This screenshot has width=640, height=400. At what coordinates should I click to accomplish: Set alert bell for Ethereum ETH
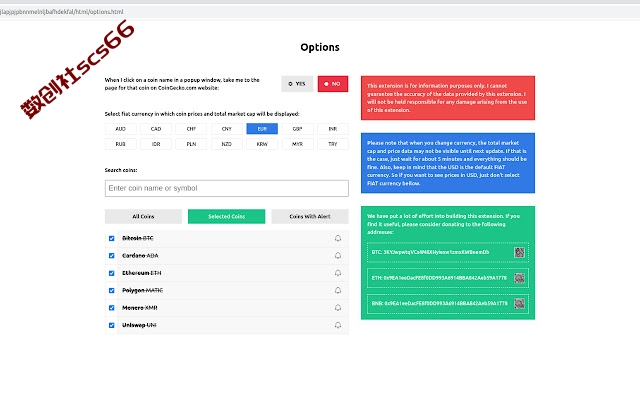pos(338,273)
